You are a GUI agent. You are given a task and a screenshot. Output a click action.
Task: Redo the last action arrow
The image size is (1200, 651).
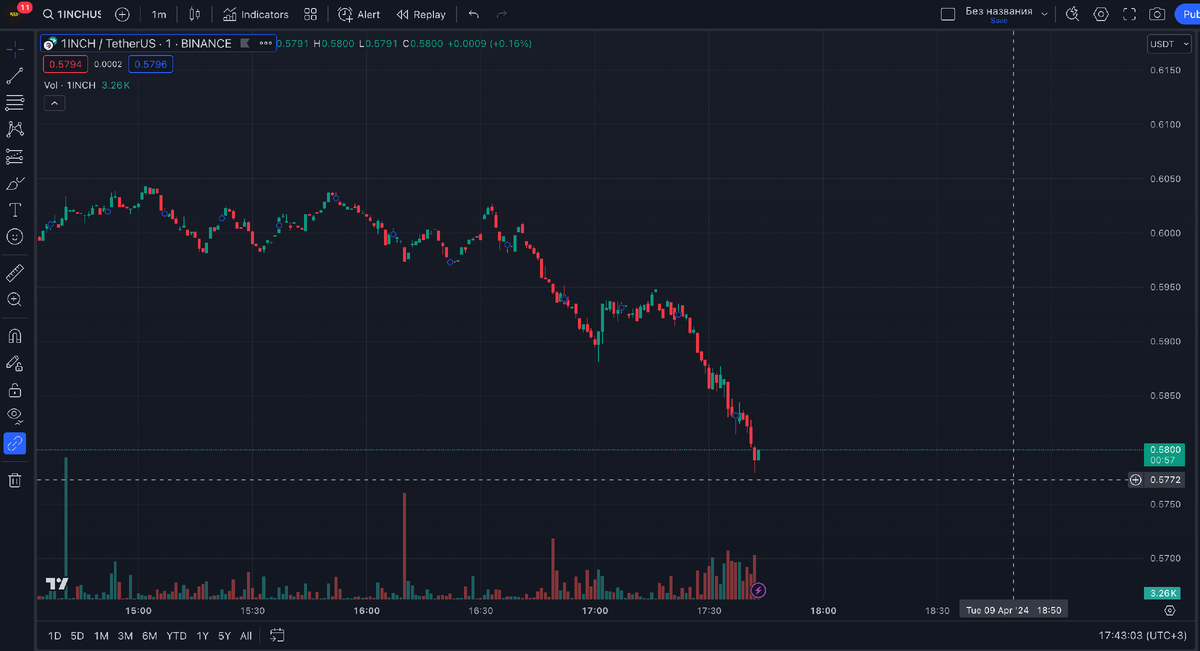coord(502,15)
